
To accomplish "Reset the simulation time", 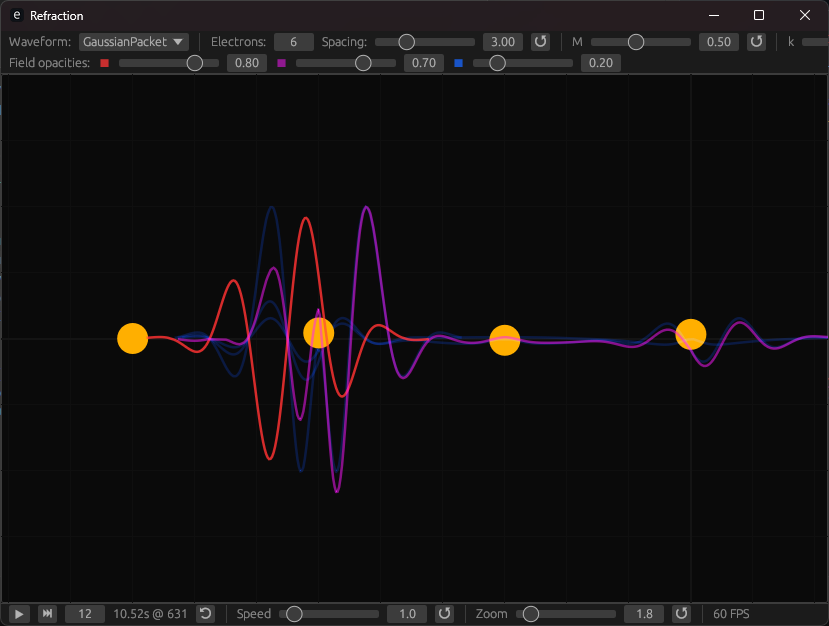I will tap(205, 614).
